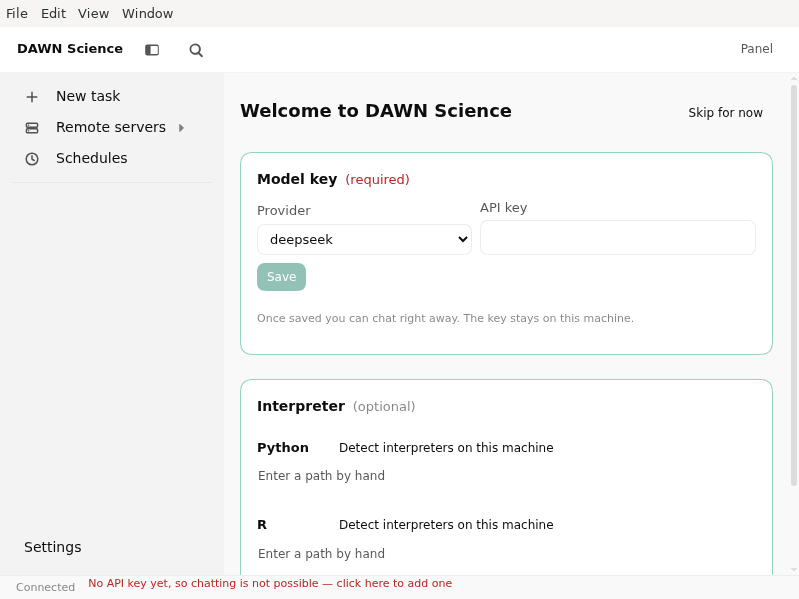Open the View menu
799x599 pixels.
[93, 13]
